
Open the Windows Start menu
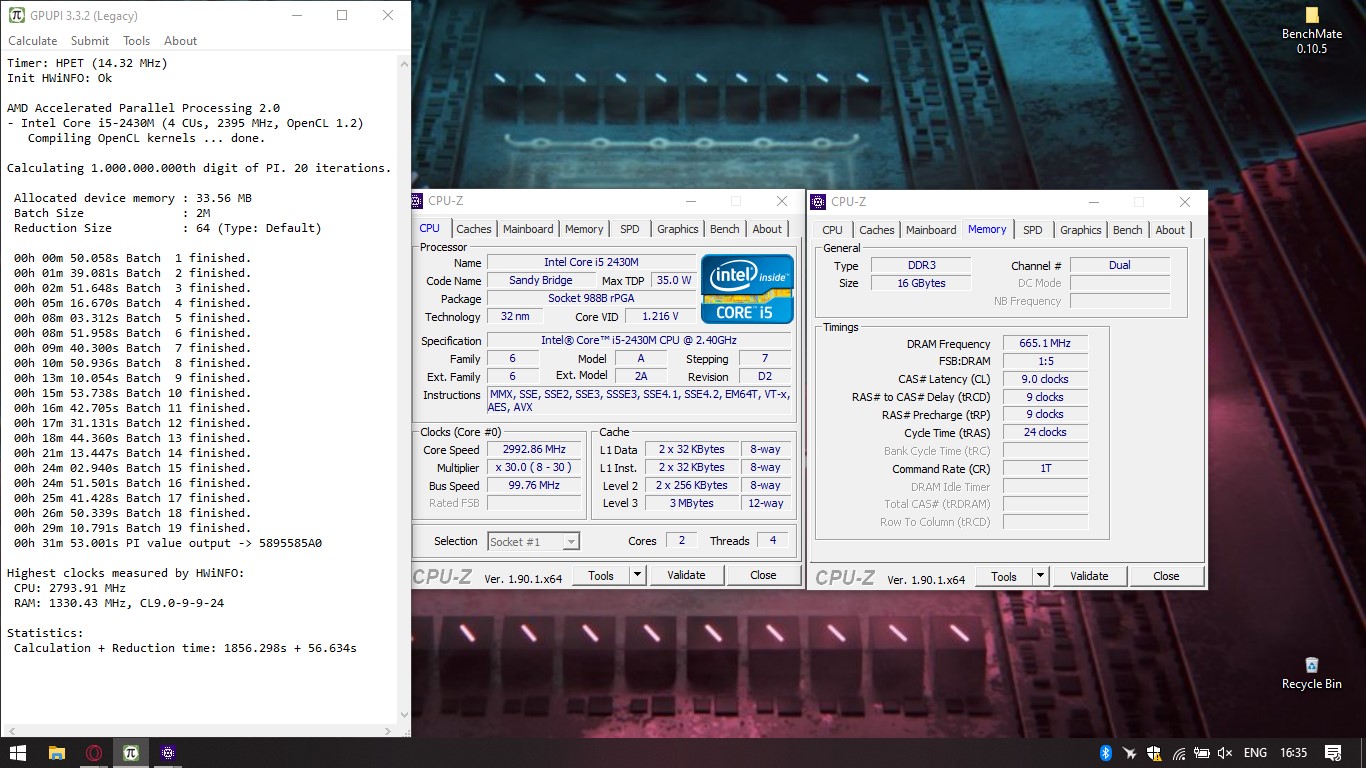pyautogui.click(x=17, y=753)
